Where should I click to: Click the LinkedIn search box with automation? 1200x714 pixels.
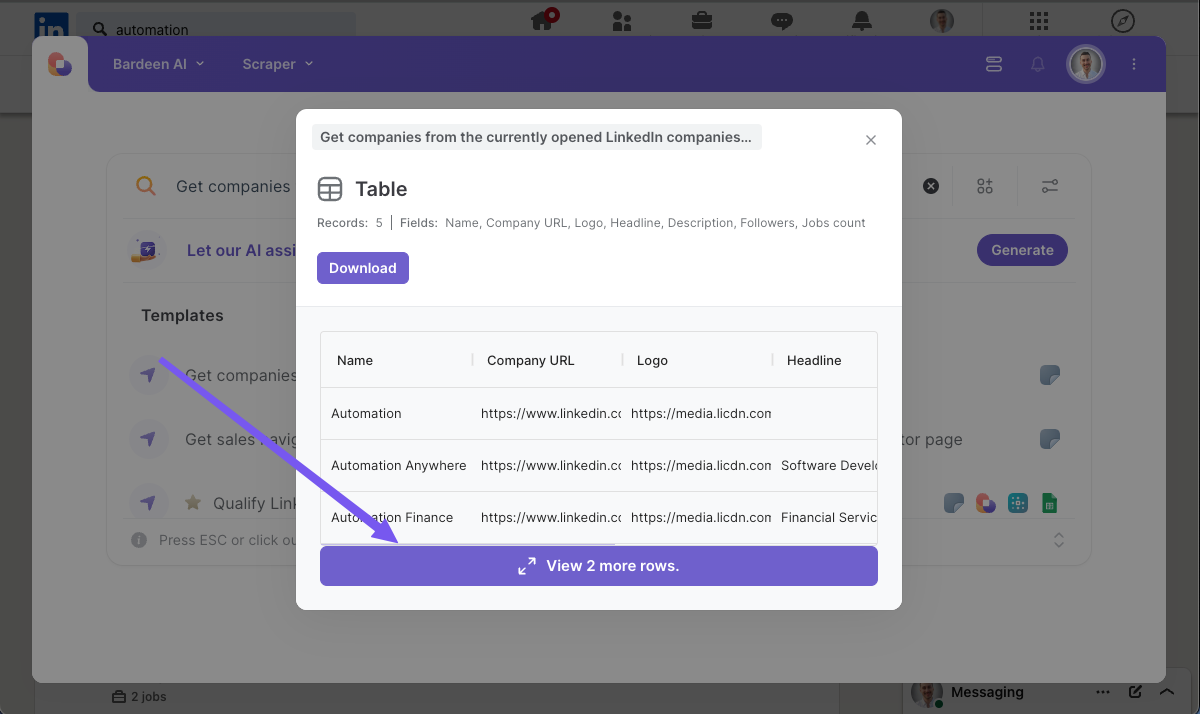click(217, 28)
